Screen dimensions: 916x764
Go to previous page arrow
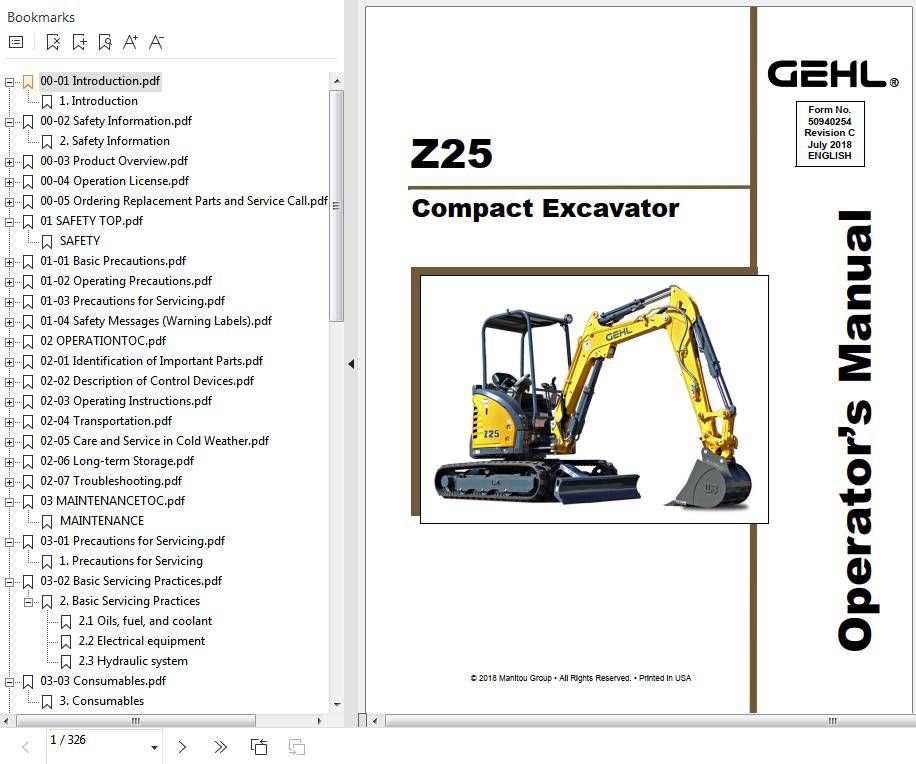pyautogui.click(x=26, y=747)
